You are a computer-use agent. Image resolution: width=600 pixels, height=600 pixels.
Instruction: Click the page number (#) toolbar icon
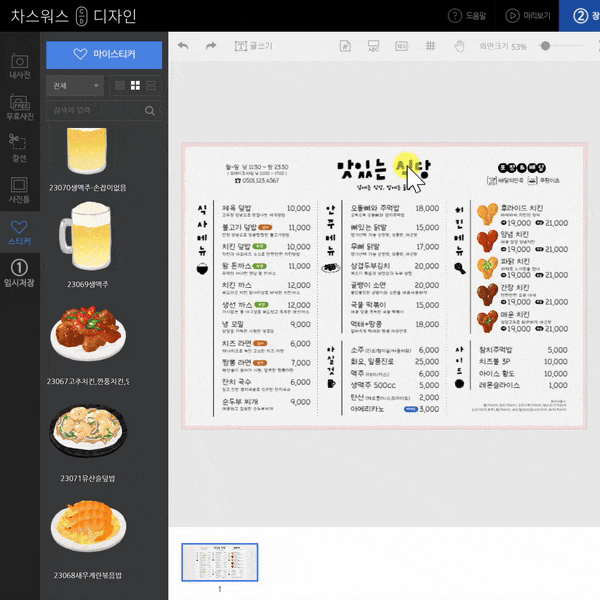345,46
